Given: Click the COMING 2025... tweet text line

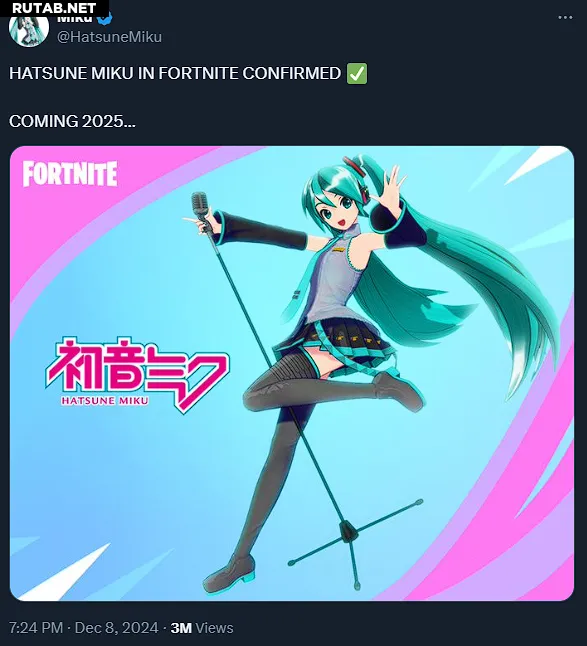Looking at the screenshot, I should (x=72, y=122).
